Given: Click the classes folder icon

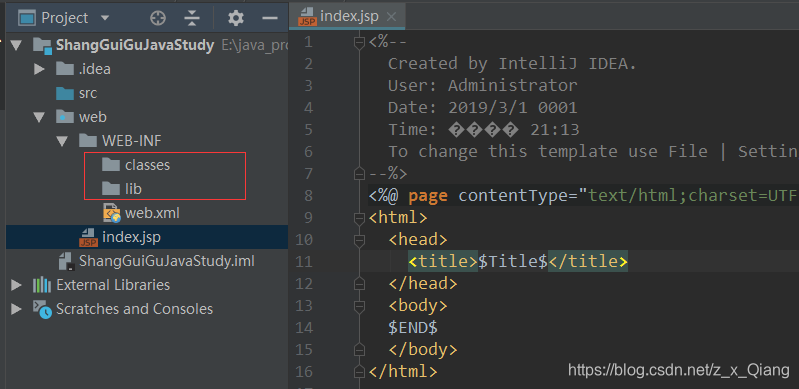Looking at the screenshot, I should (111, 165).
